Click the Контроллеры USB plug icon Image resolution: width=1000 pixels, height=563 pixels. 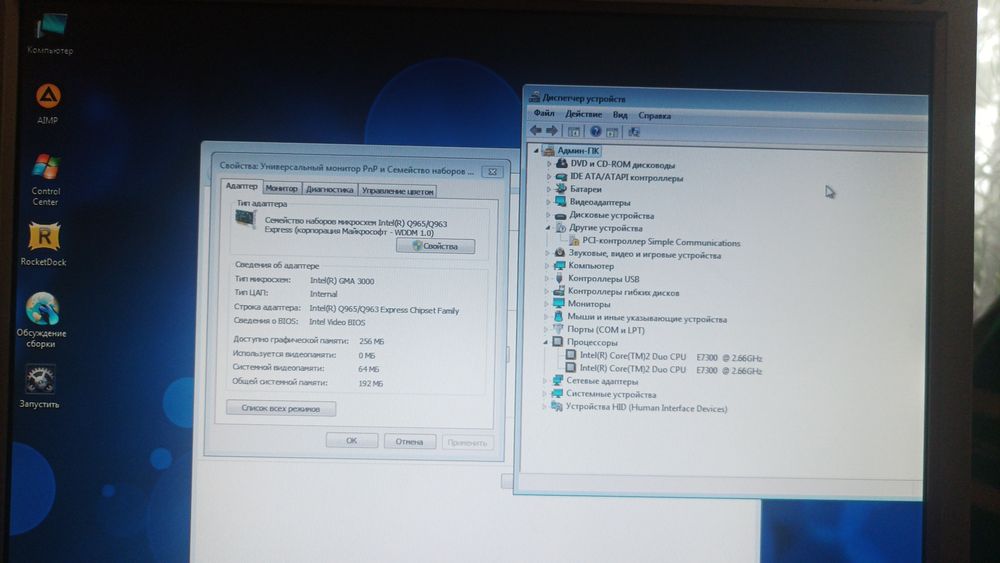[x=559, y=278]
